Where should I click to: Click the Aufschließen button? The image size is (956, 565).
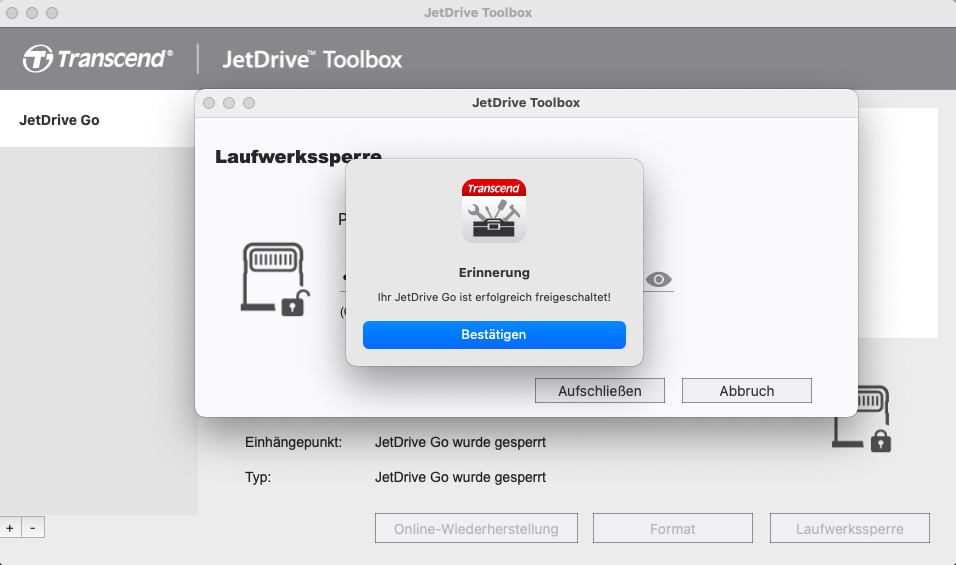(599, 391)
